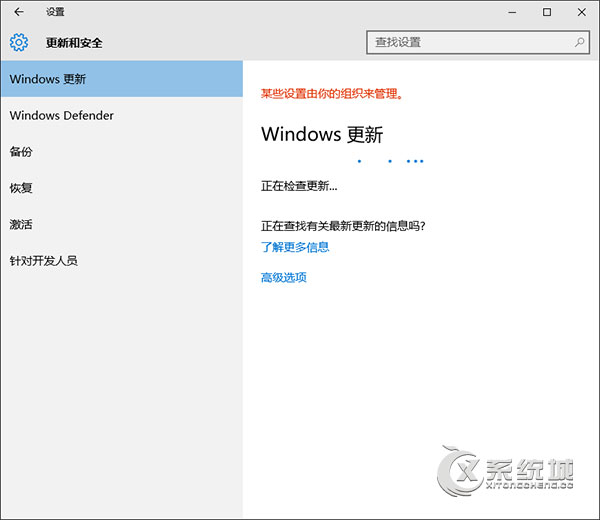
Task: Open the 高级选项 link
Action: click(x=284, y=277)
